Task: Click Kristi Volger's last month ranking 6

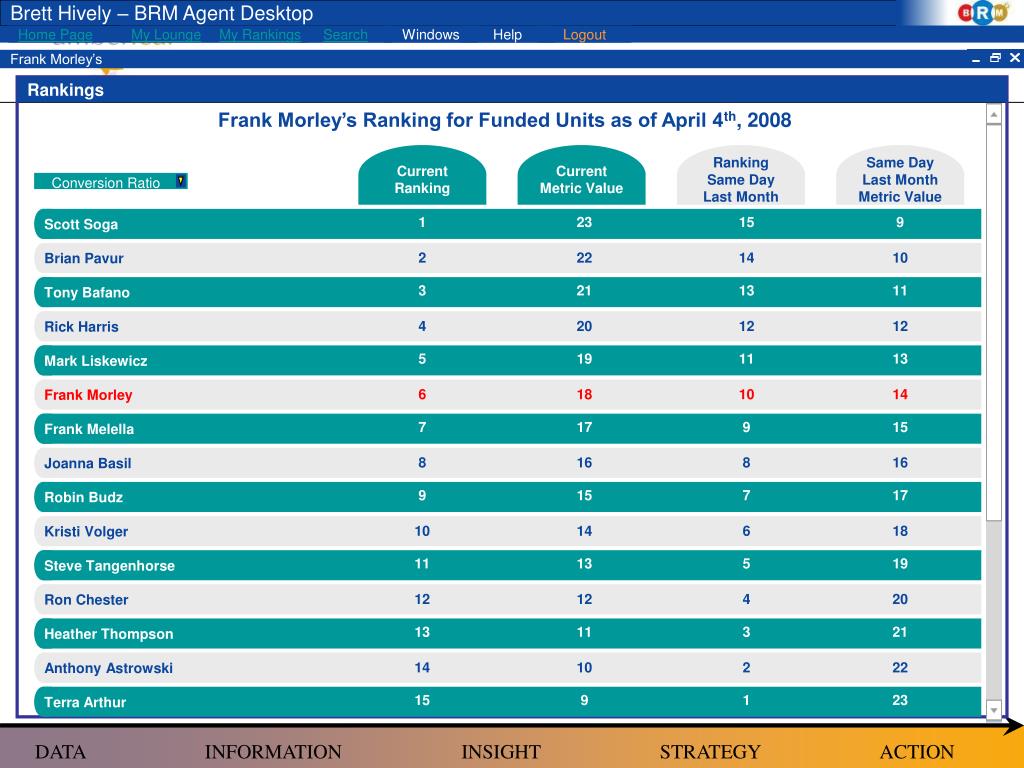Action: [746, 531]
